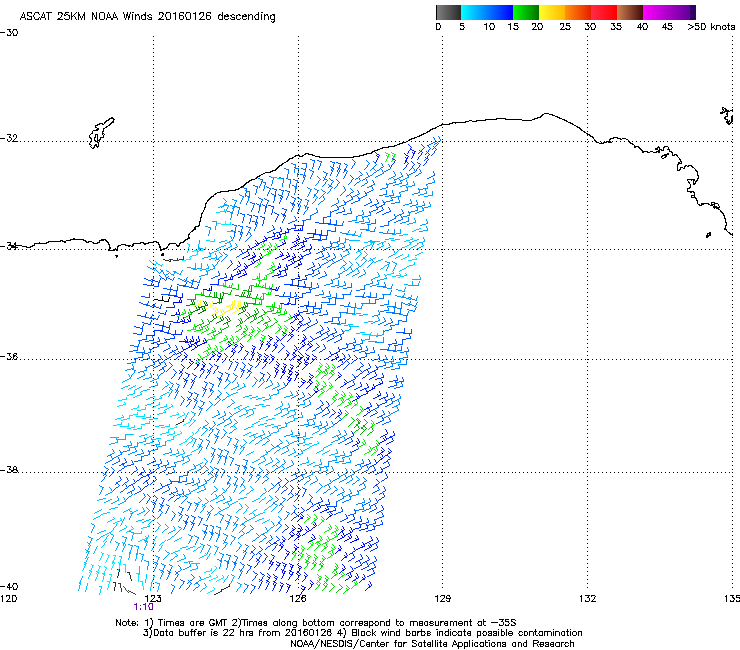
Task: Click the '>50 knots' legend label
Action: [x=711, y=27]
